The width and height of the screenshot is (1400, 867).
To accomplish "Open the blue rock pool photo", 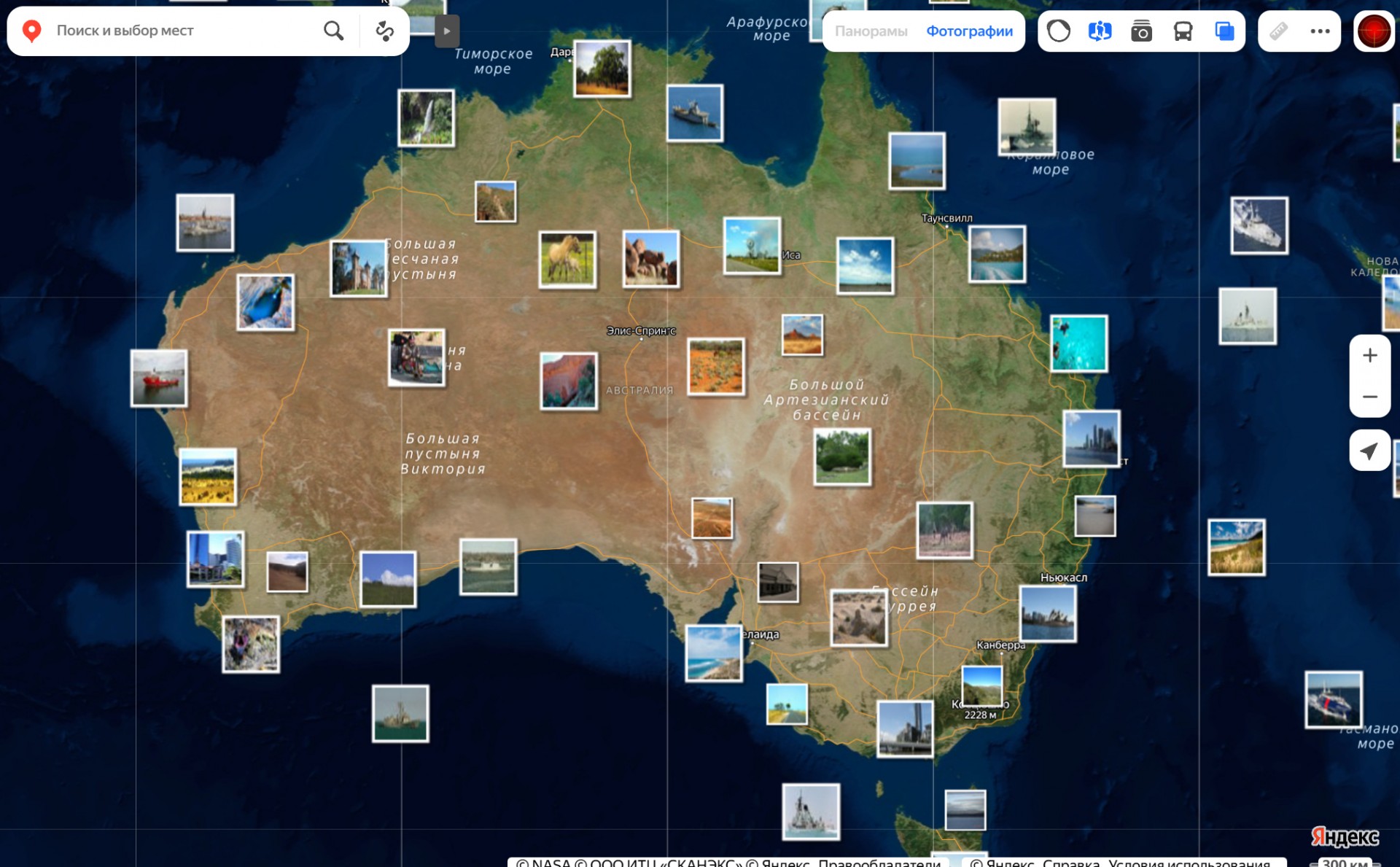I will click(x=265, y=303).
